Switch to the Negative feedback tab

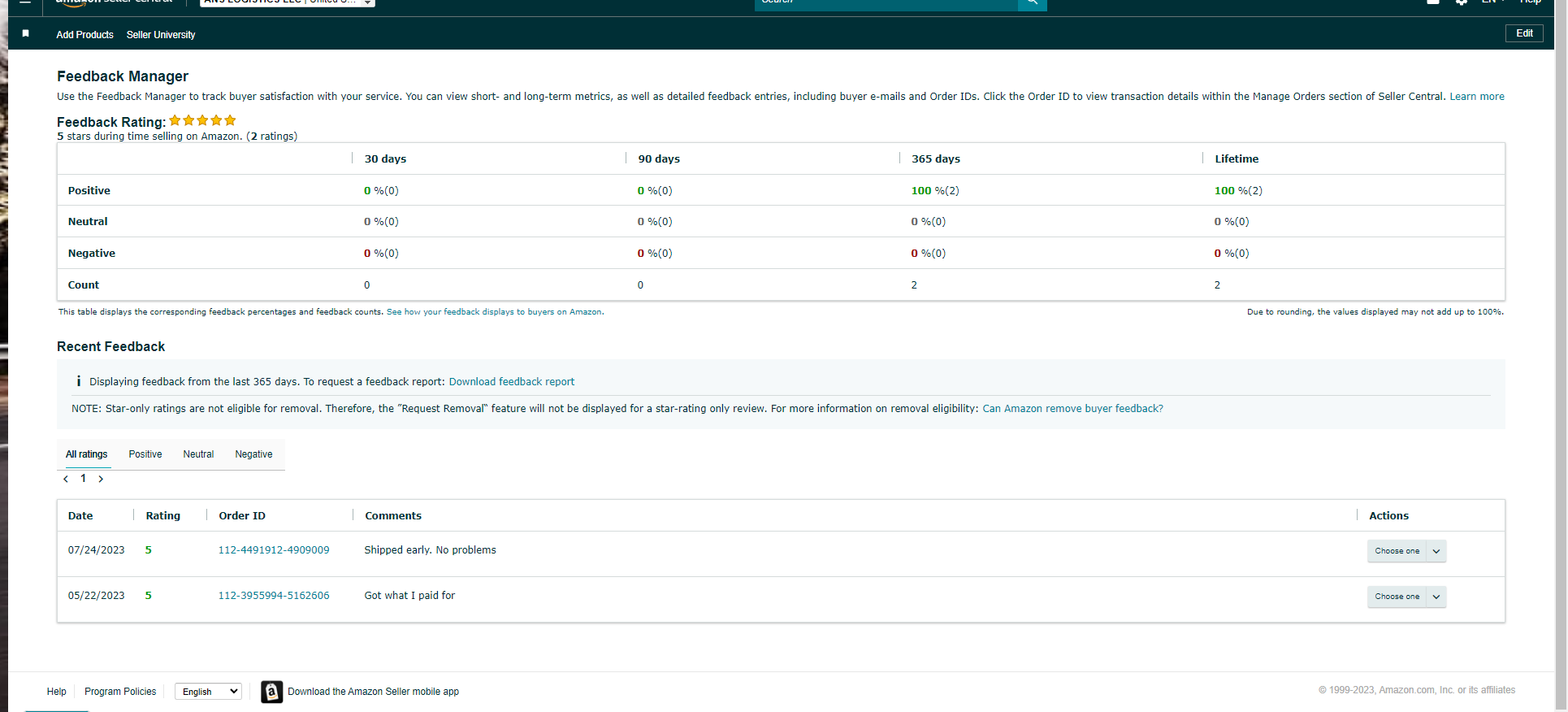[253, 454]
